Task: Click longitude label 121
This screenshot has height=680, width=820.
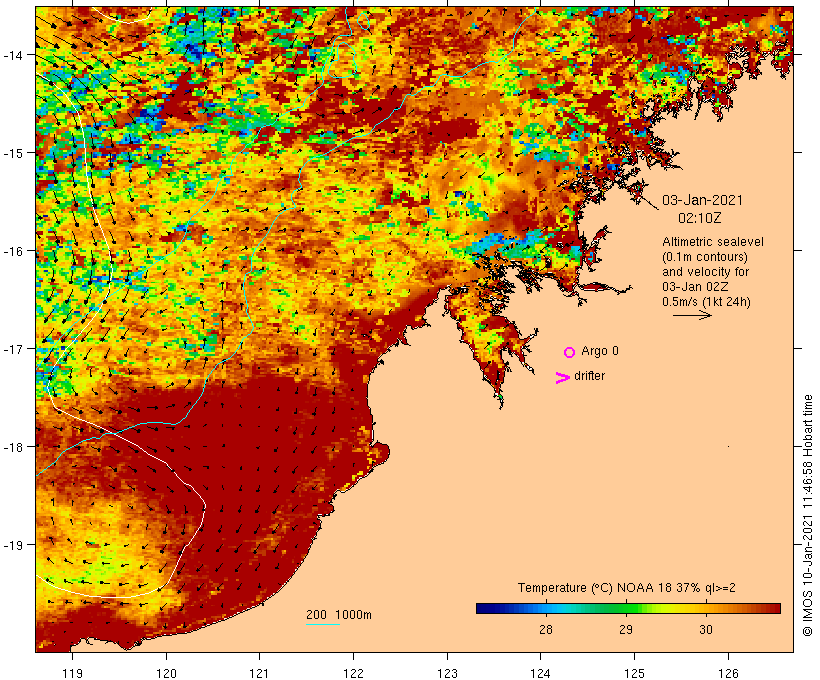Action: [x=259, y=673]
